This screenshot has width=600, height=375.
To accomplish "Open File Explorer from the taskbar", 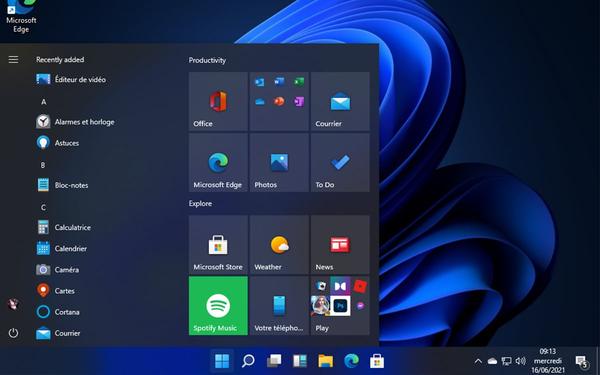I will 325,360.
